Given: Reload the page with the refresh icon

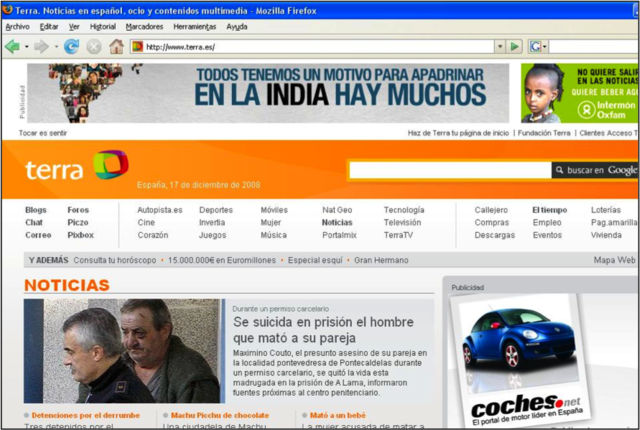Looking at the screenshot, I should pyautogui.click(x=71, y=47).
